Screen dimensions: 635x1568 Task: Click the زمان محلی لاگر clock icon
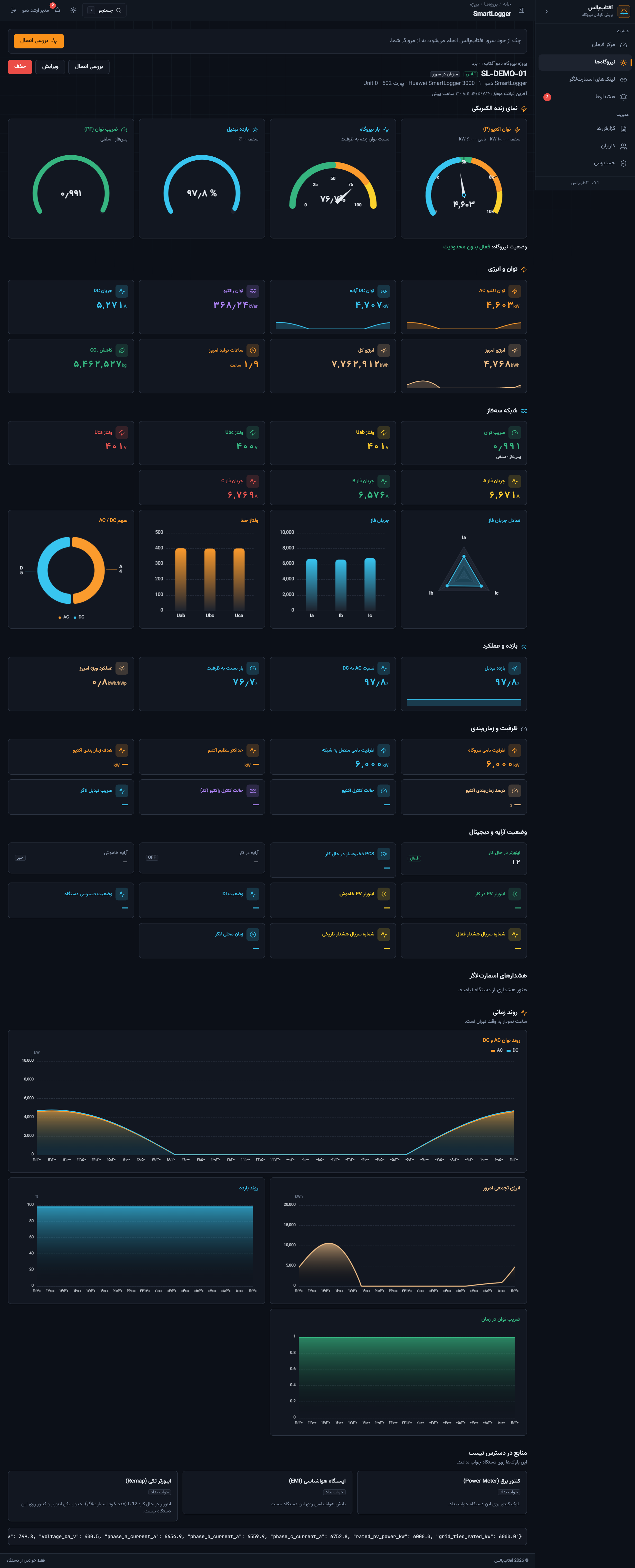click(x=253, y=934)
